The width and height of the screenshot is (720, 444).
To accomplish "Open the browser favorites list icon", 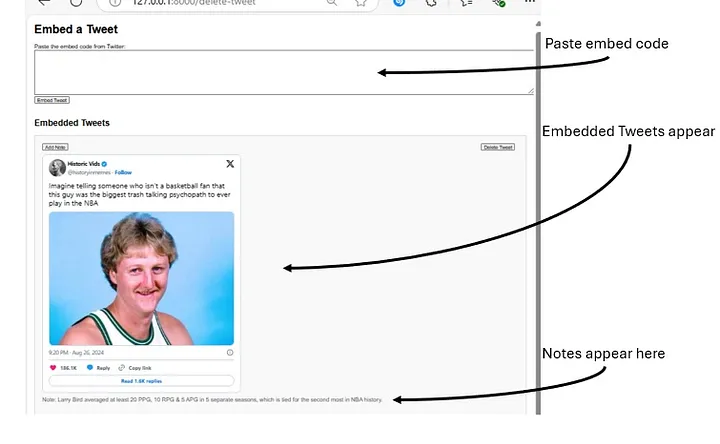I will point(466,4).
